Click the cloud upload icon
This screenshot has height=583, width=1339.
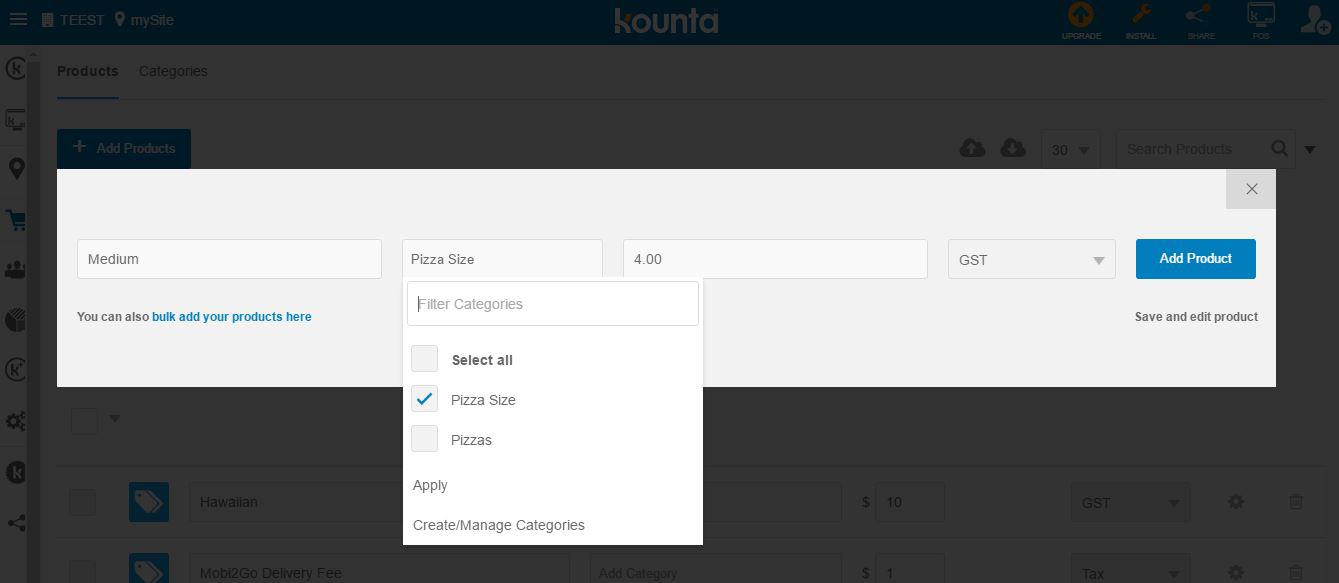point(972,149)
